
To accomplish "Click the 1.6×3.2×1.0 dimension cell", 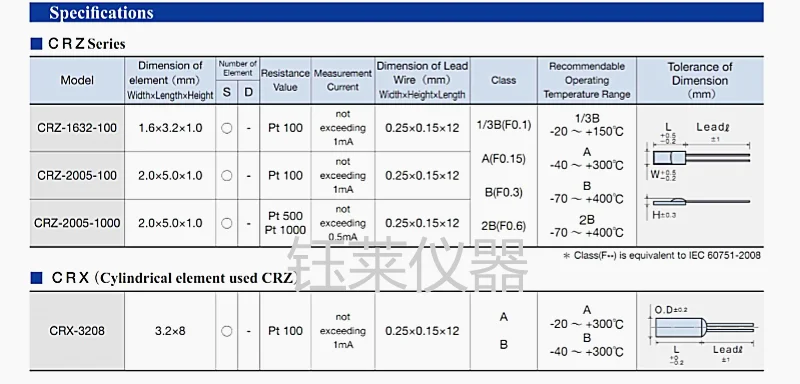I will click(170, 128).
